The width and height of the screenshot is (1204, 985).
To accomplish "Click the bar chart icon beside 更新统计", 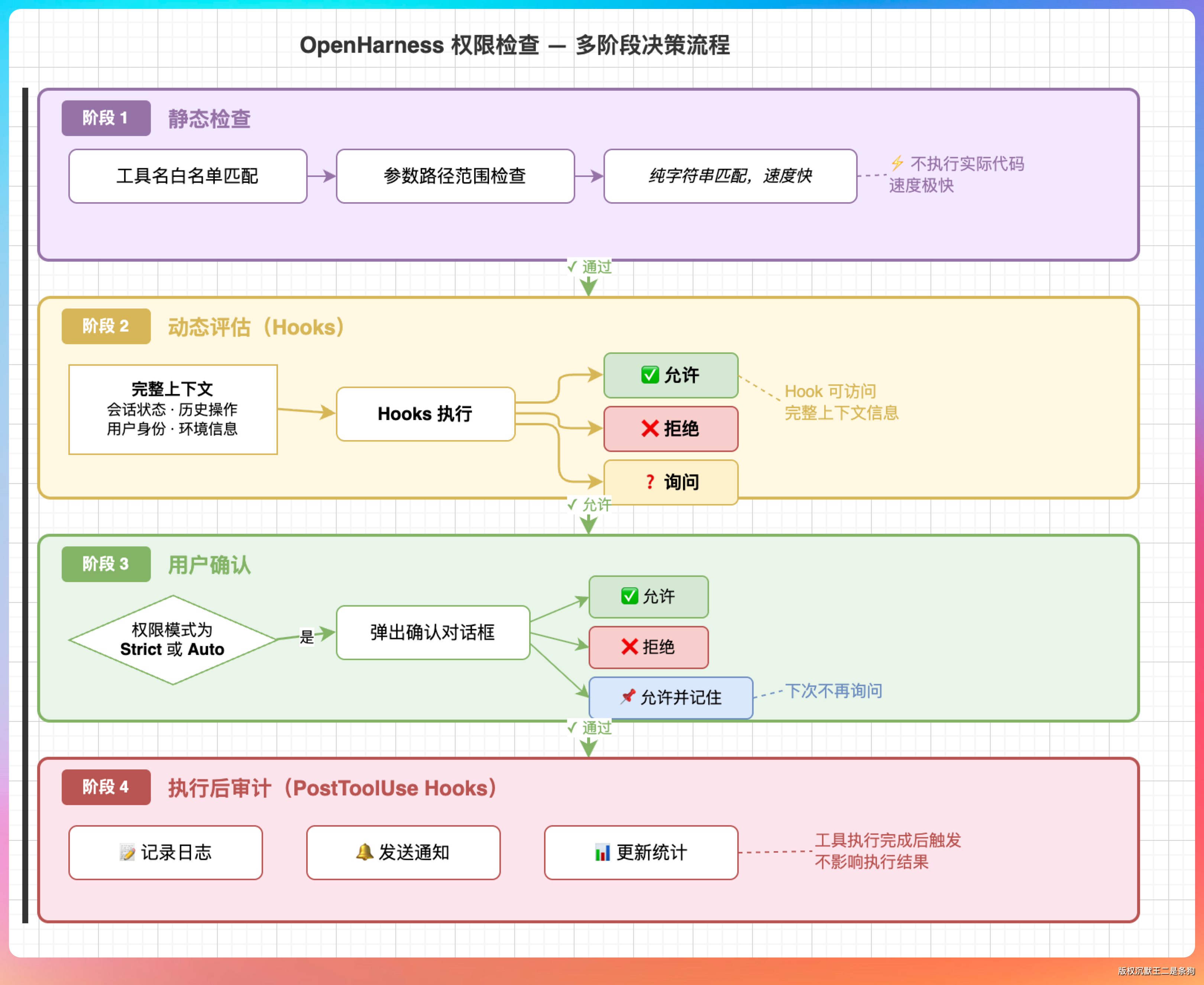I will pyautogui.click(x=602, y=852).
